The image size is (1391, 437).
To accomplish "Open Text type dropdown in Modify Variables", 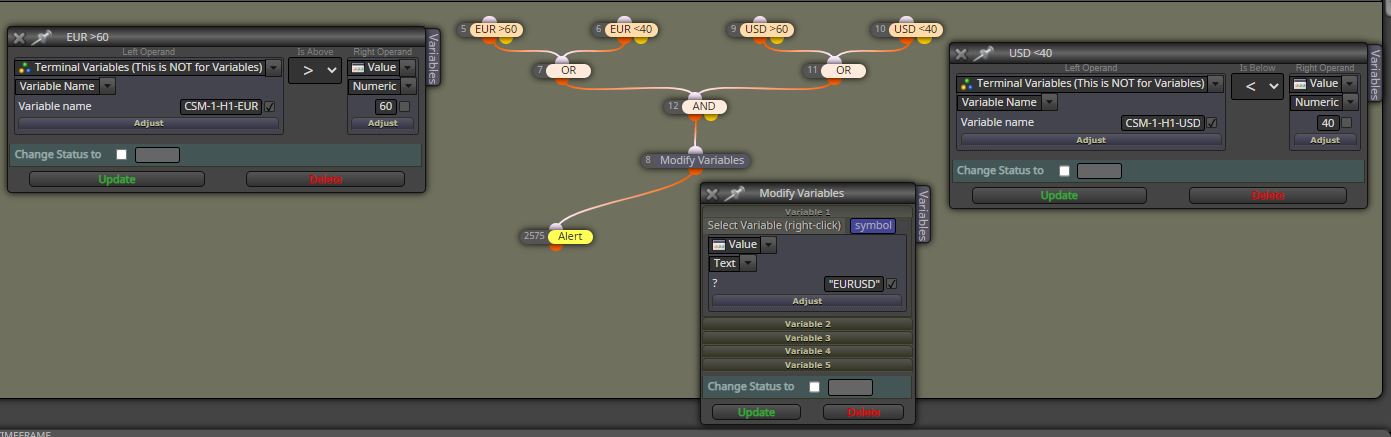I will [749, 263].
